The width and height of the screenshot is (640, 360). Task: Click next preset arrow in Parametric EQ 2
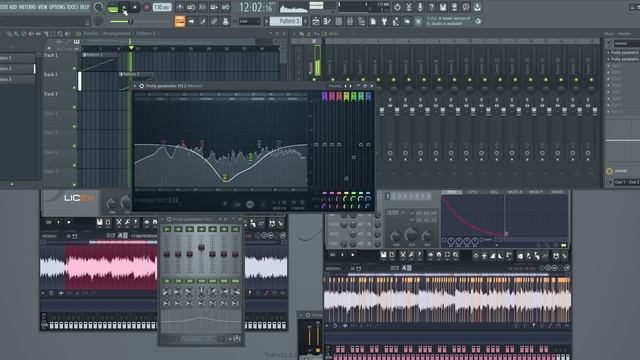click(x=350, y=86)
